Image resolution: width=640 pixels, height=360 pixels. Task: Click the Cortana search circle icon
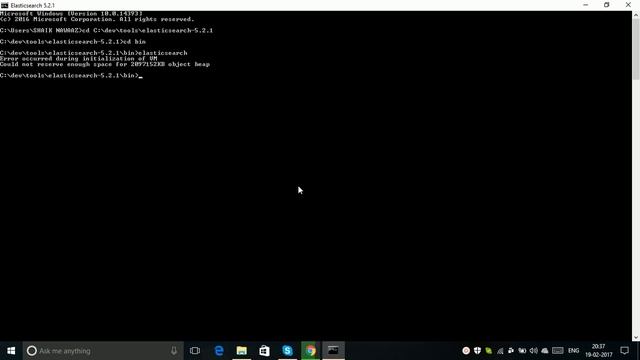(x=31, y=351)
